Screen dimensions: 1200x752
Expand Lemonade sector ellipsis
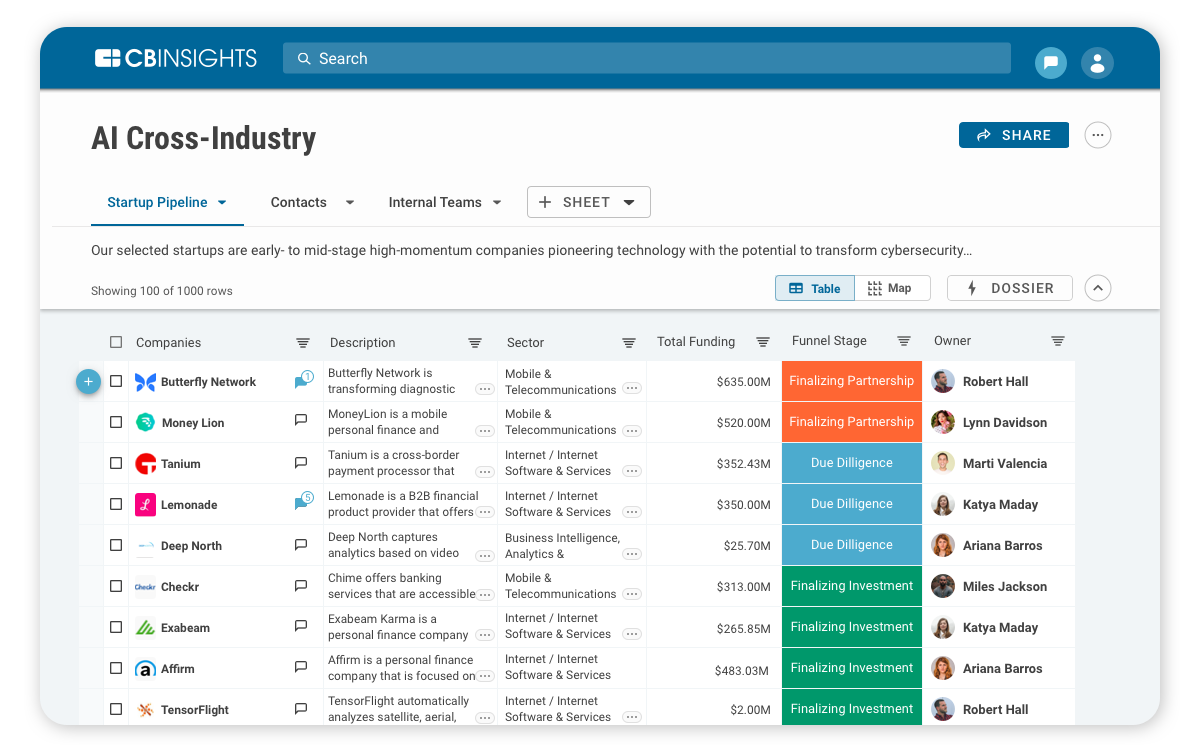[632, 512]
